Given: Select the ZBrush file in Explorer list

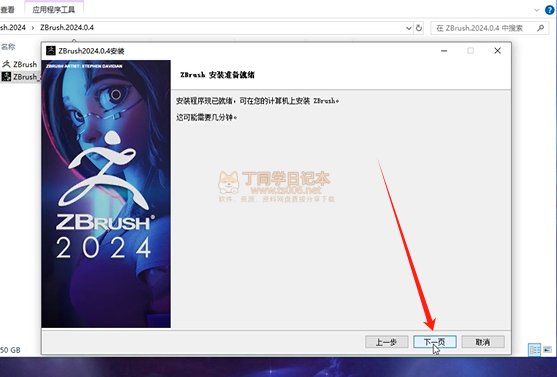Looking at the screenshot, I should pyautogui.click(x=20, y=64).
